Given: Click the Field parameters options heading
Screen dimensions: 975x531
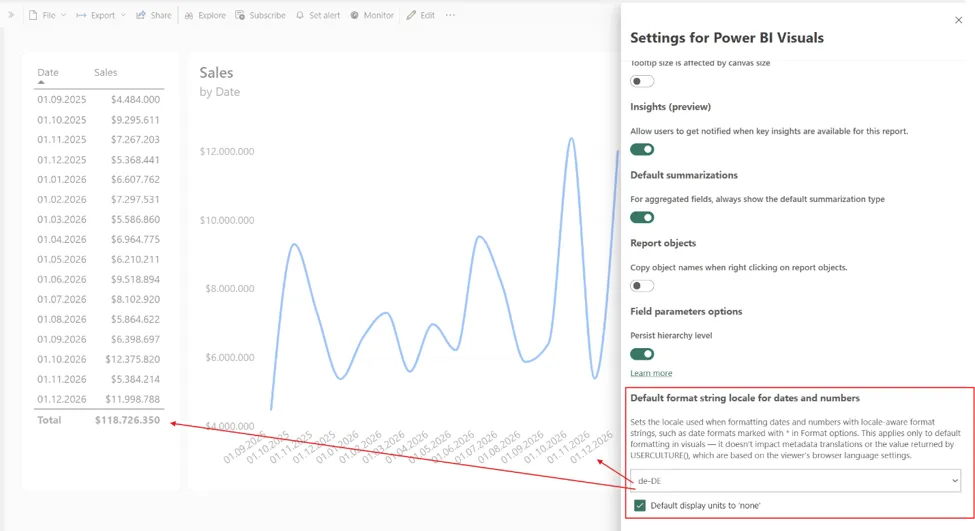Looking at the screenshot, I should click(686, 312).
